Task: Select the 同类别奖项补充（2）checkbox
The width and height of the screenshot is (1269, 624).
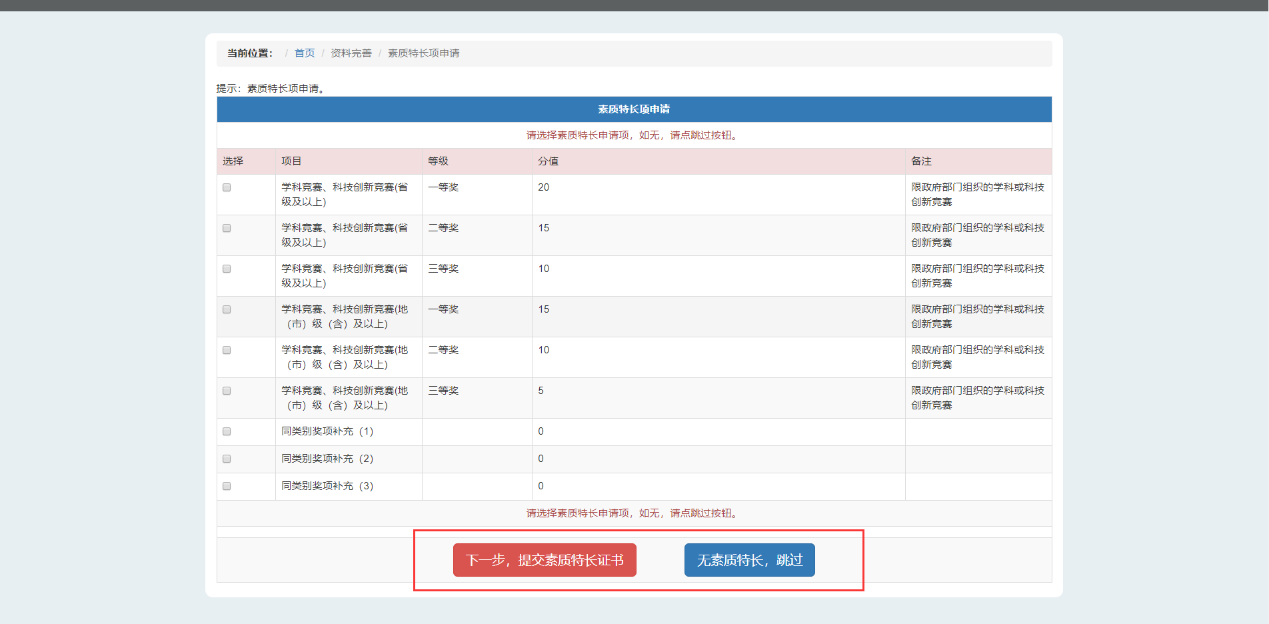Action: point(227,459)
